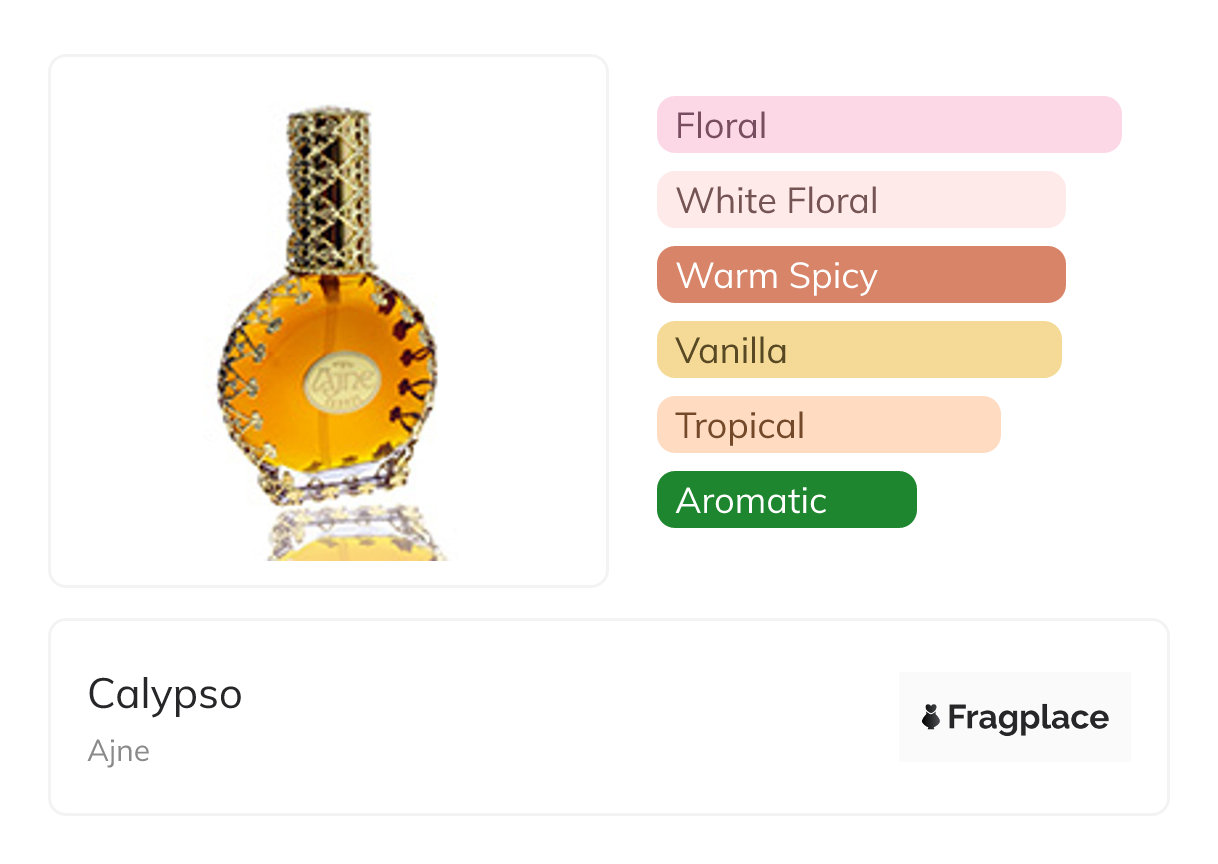This screenshot has height=864, width=1218.
Task: Open the Fragplace wordmark link
Action: click(x=1027, y=717)
